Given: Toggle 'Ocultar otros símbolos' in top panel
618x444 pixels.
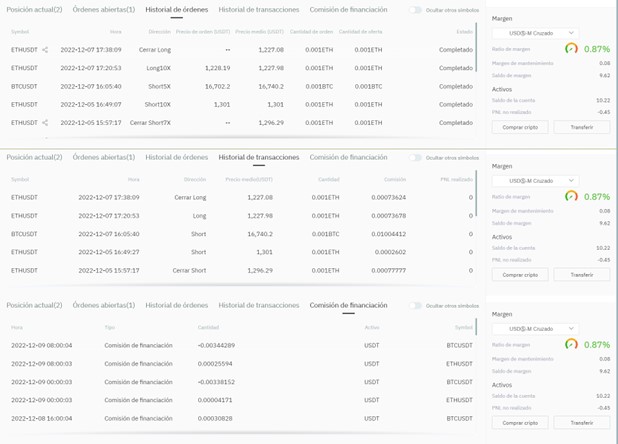Looking at the screenshot, I should click(x=415, y=10).
